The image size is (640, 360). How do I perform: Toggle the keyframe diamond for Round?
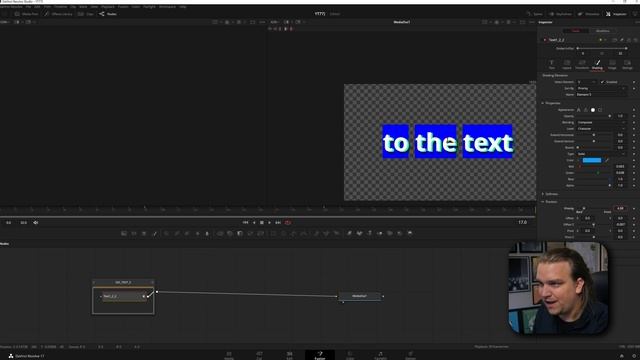[x=634, y=148]
